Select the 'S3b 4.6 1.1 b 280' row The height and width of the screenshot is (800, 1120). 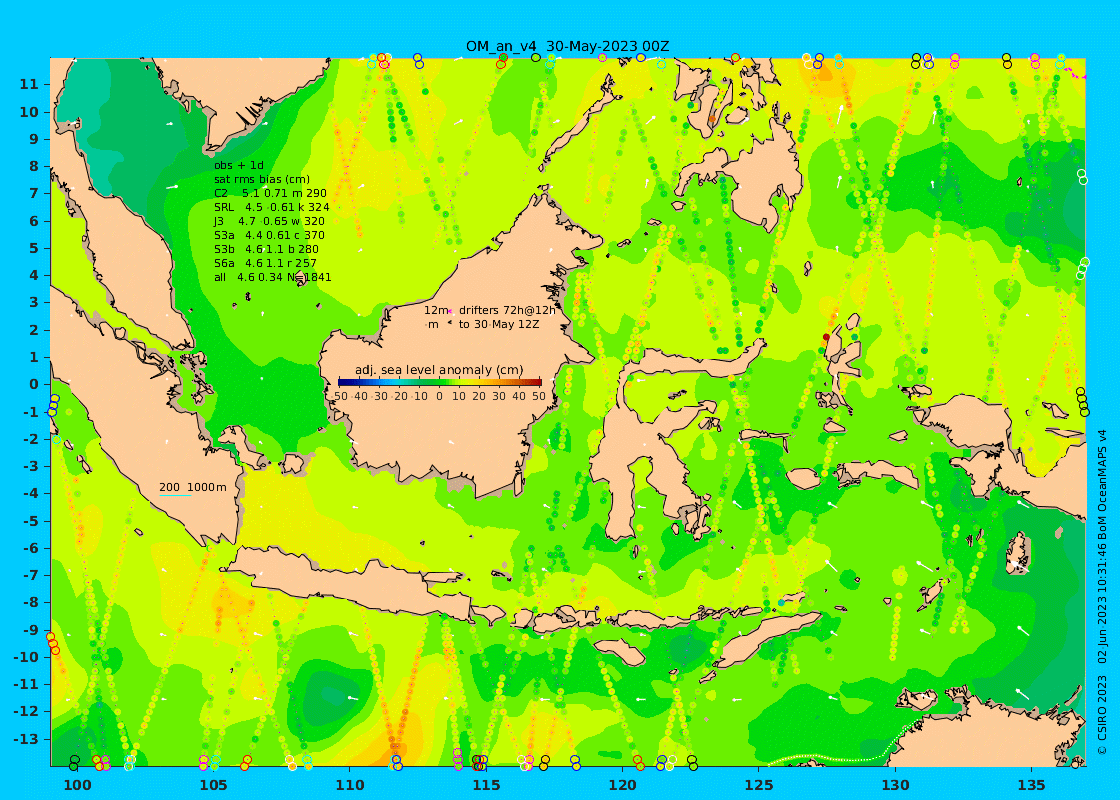[266, 249]
